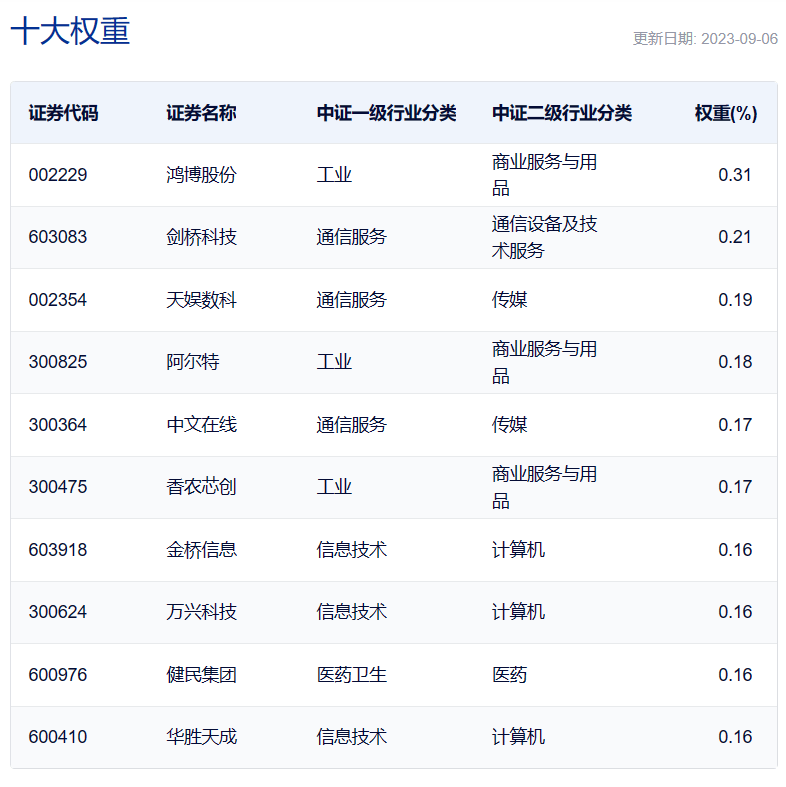786x787 pixels.
Task: Click 医药卫生 in the 健民集团 row
Action: [x=352, y=675]
